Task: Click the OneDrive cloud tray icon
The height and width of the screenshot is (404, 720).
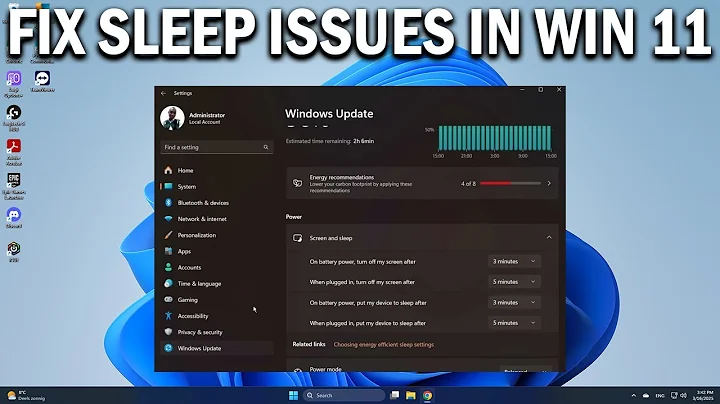Action: click(x=646, y=396)
